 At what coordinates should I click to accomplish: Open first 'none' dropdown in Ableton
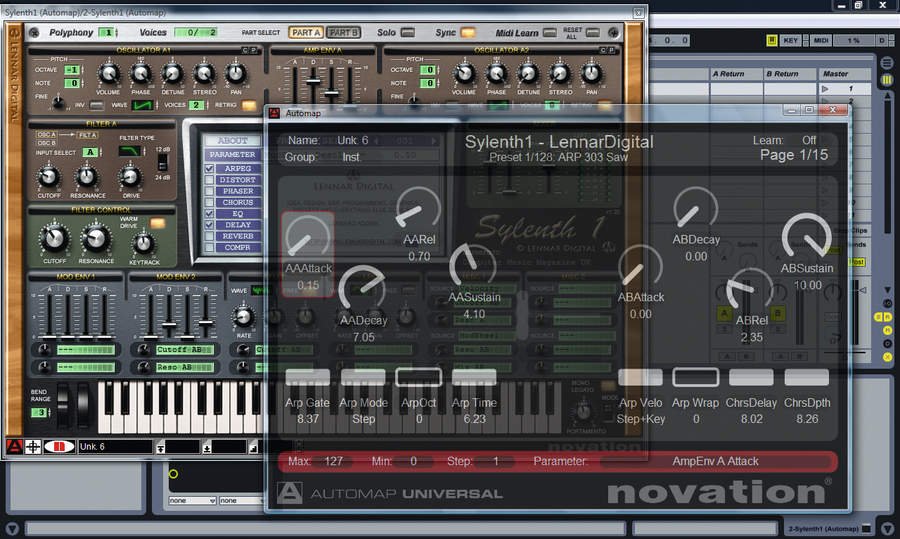click(x=192, y=501)
